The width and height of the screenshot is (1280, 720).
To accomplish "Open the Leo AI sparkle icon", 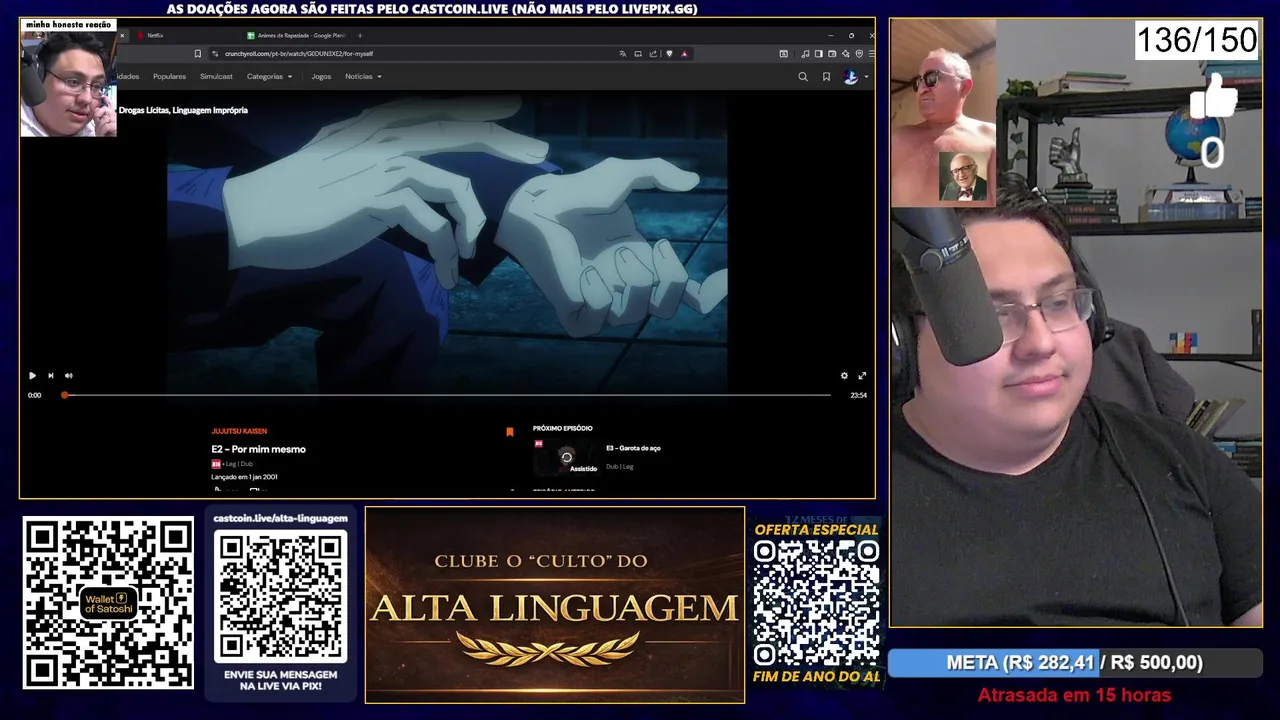I will click(846, 54).
